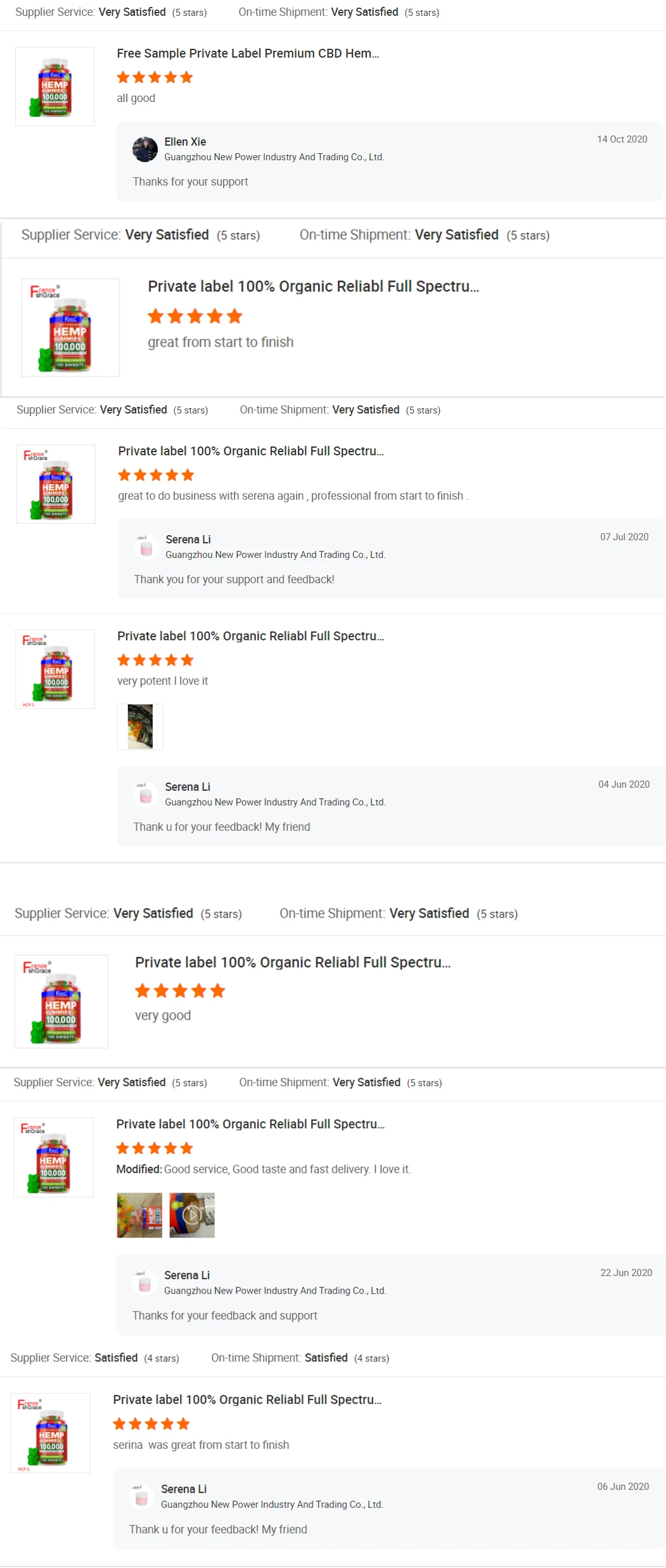The image size is (666, 1568).
Task: Open product title above "great to do business" review
Action: point(251,451)
